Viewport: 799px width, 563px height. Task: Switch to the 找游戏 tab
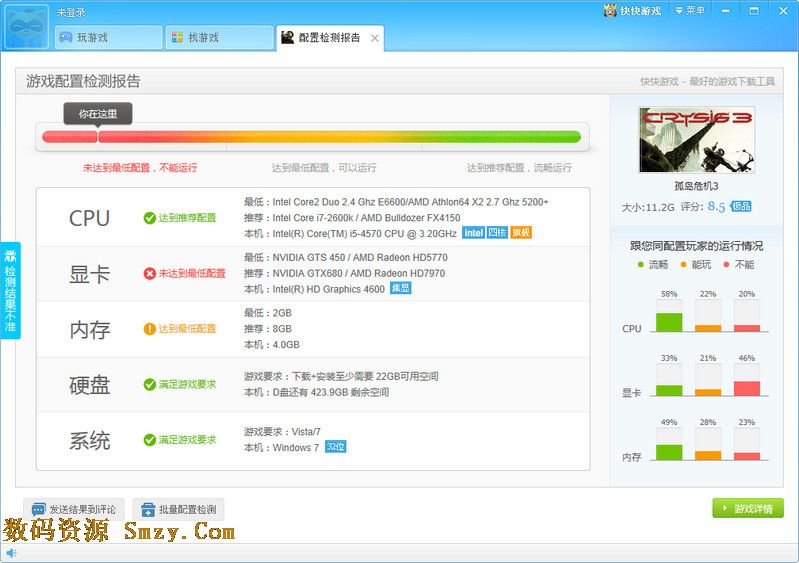[219, 38]
